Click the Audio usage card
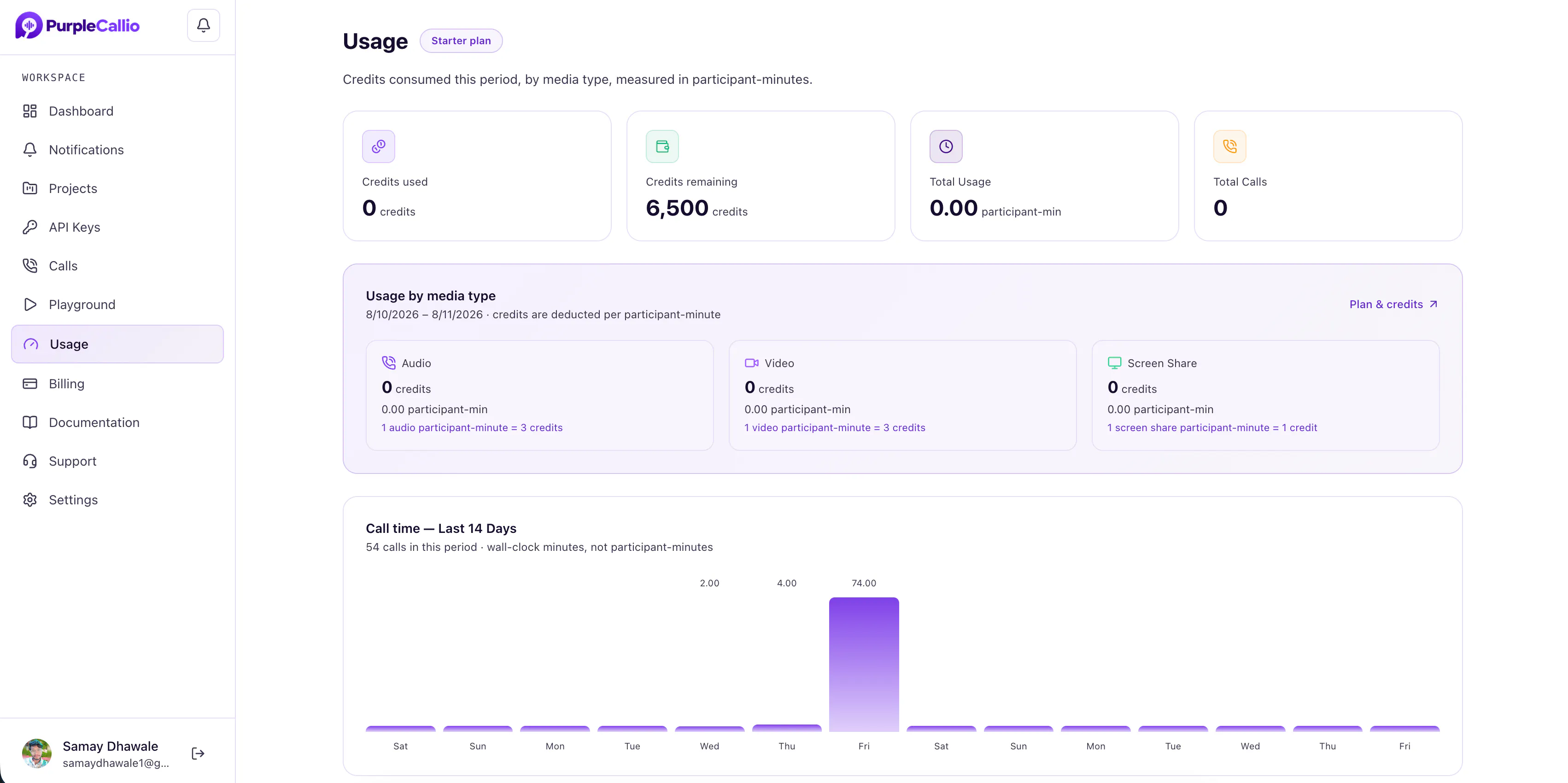The image size is (1568, 783). pyautogui.click(x=539, y=395)
